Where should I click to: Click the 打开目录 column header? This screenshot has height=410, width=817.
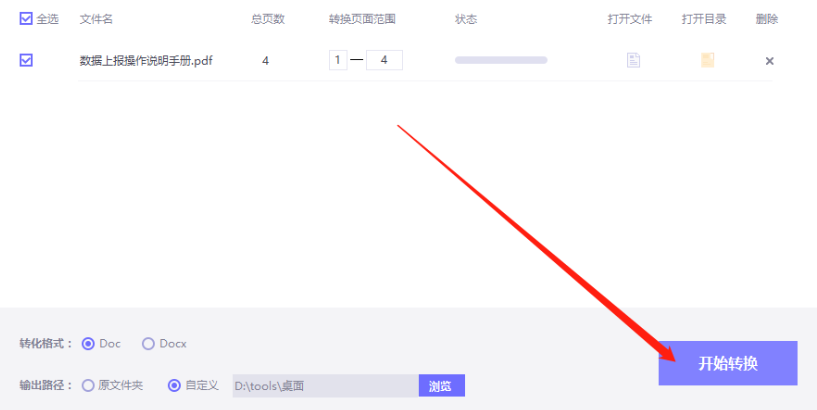pyautogui.click(x=704, y=19)
